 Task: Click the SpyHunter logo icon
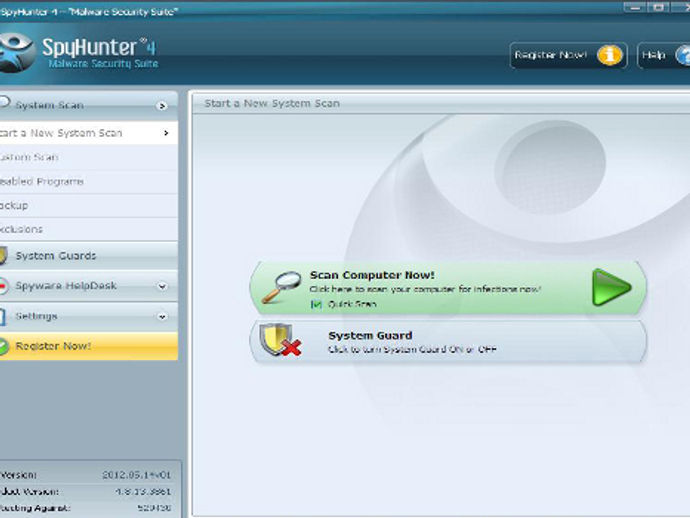pos(16,53)
